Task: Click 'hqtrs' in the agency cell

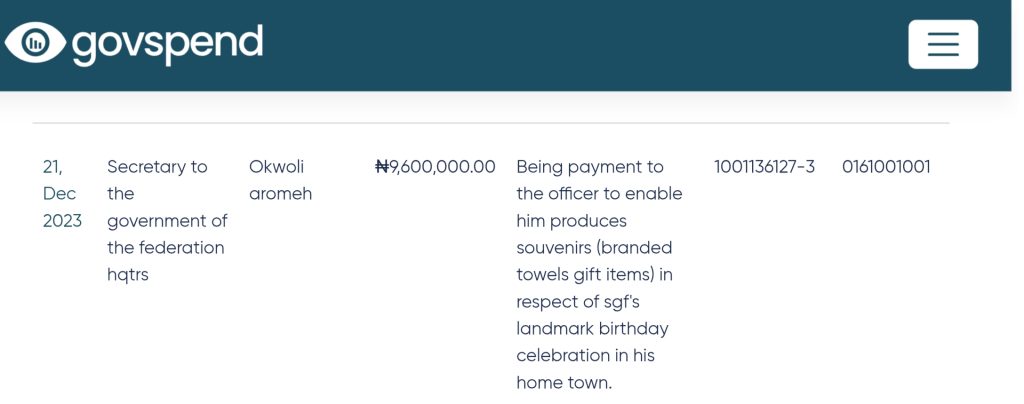Action: click(127, 275)
